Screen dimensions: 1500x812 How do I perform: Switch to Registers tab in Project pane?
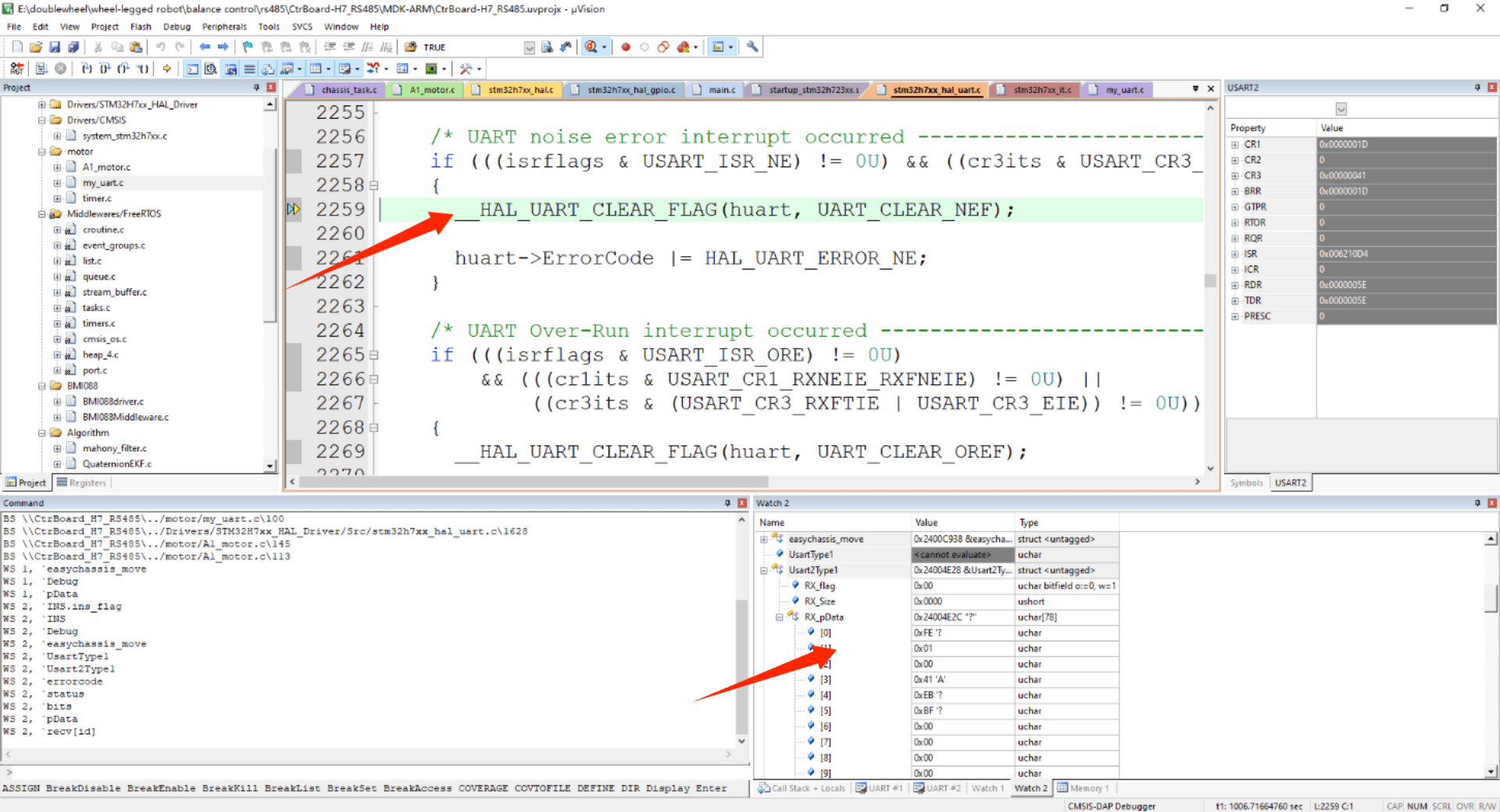pos(81,483)
